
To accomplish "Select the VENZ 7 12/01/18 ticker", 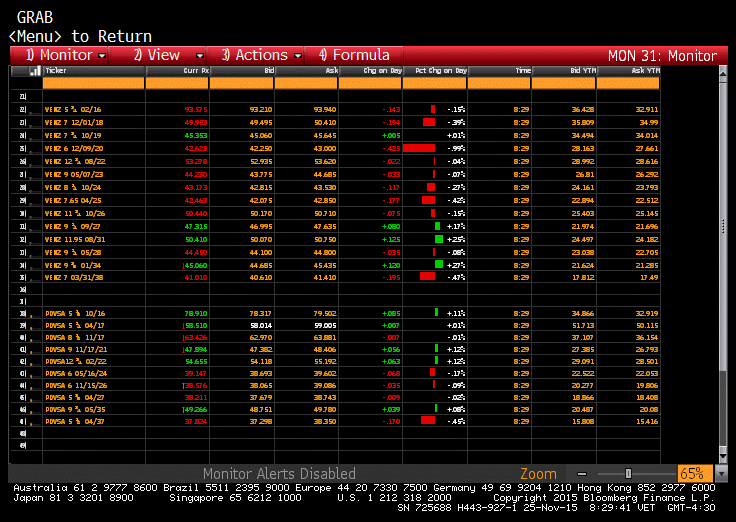I will [74, 123].
